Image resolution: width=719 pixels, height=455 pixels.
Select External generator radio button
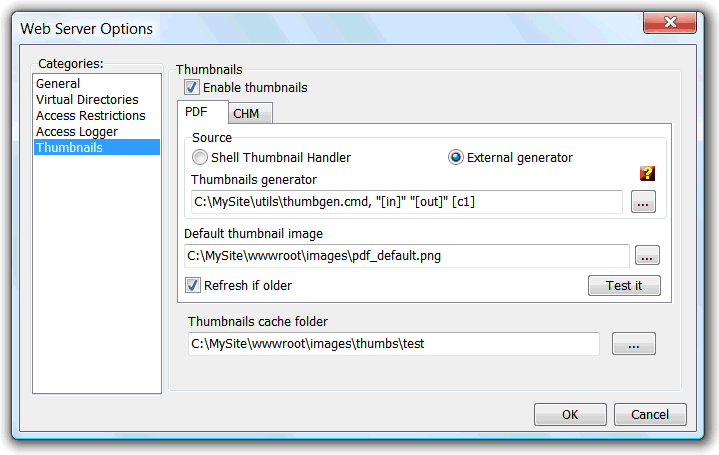(455, 157)
